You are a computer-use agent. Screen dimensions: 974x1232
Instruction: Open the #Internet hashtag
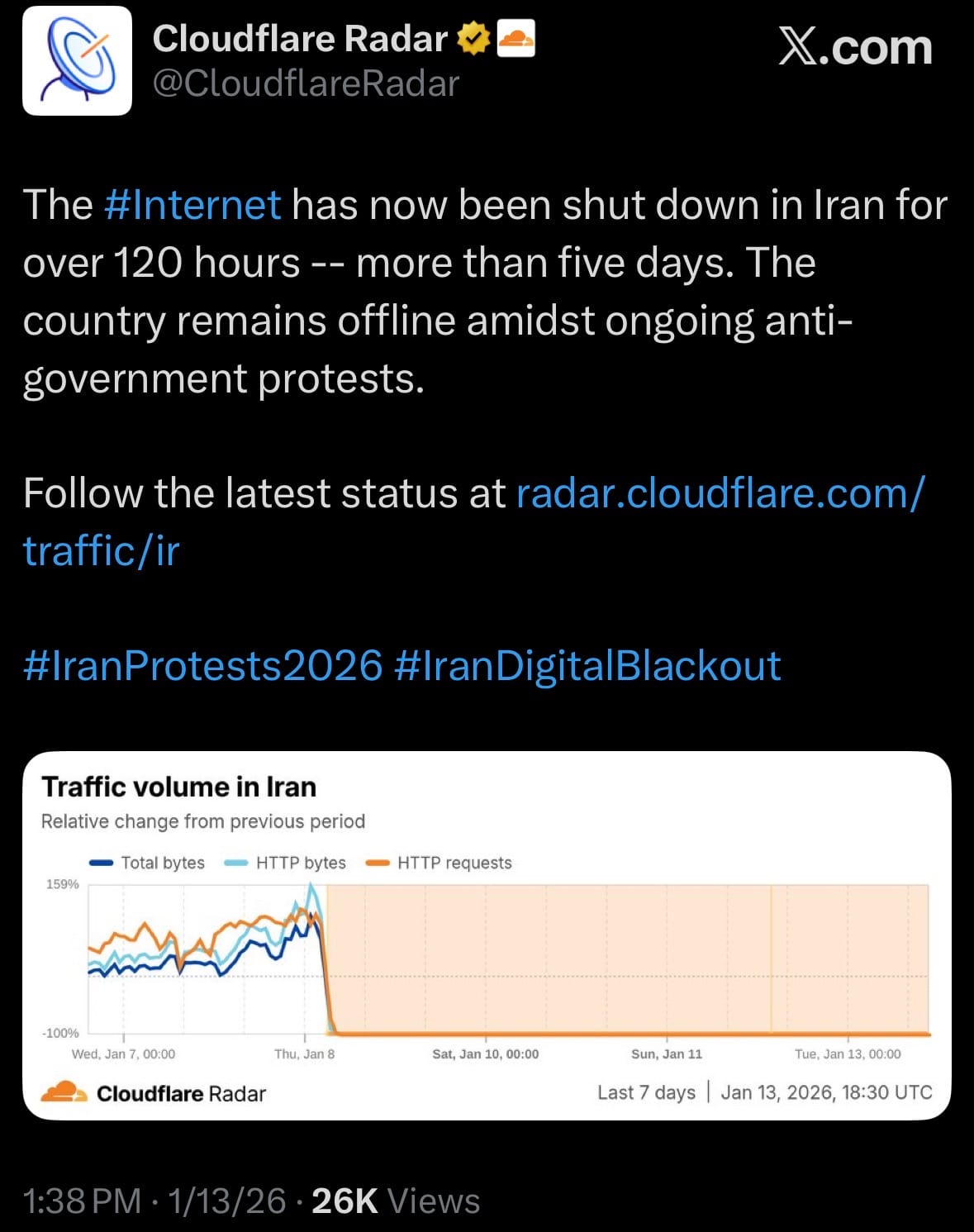(192, 205)
